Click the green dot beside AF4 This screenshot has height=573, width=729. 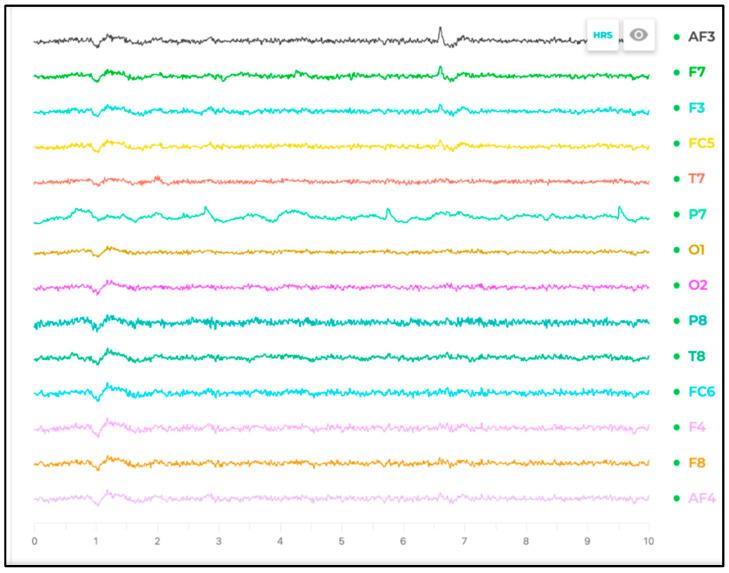[677, 498]
